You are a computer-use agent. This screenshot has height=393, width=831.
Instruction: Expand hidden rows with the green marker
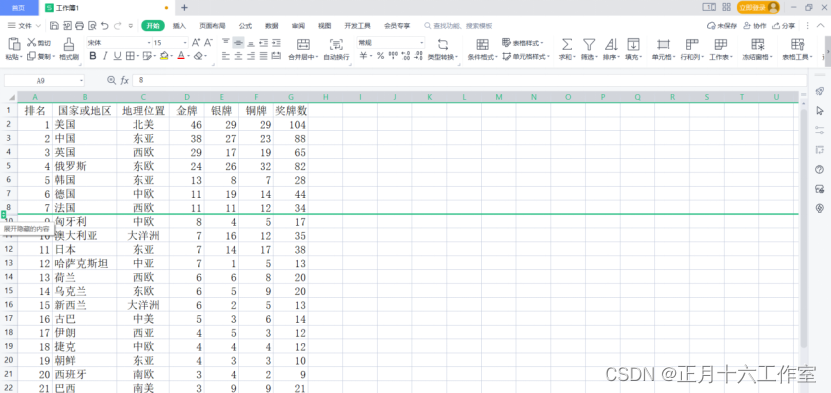click(x=4, y=215)
